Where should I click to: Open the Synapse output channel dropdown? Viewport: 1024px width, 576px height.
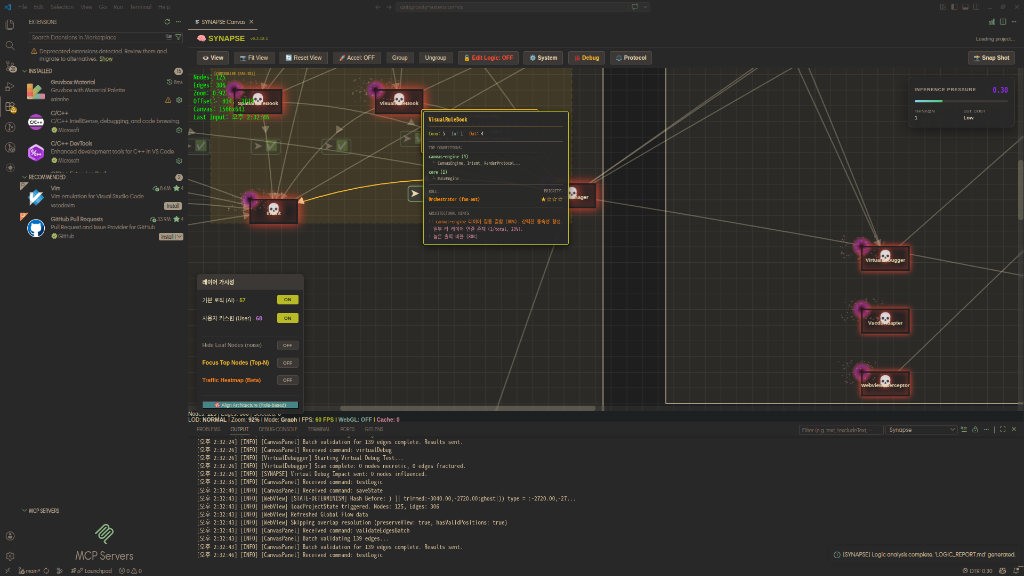[921, 430]
